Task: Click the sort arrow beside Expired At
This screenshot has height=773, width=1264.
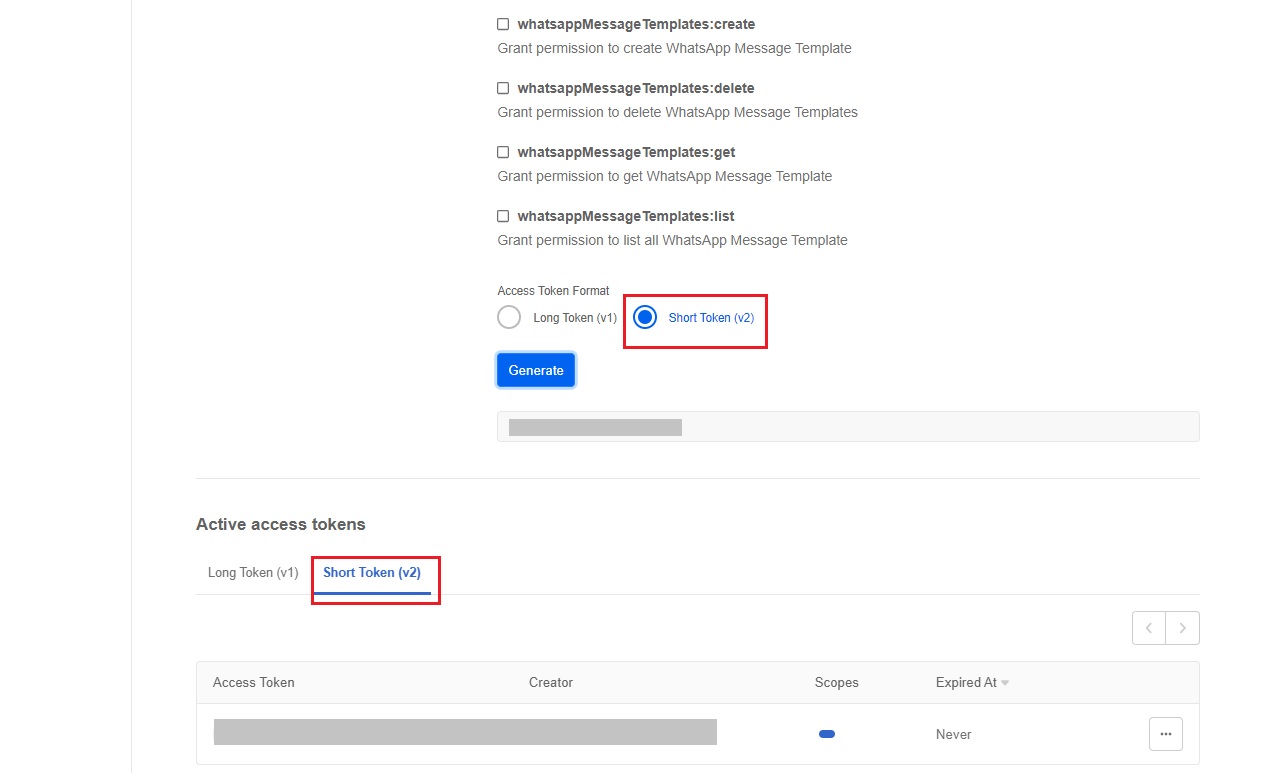Action: point(1005,683)
